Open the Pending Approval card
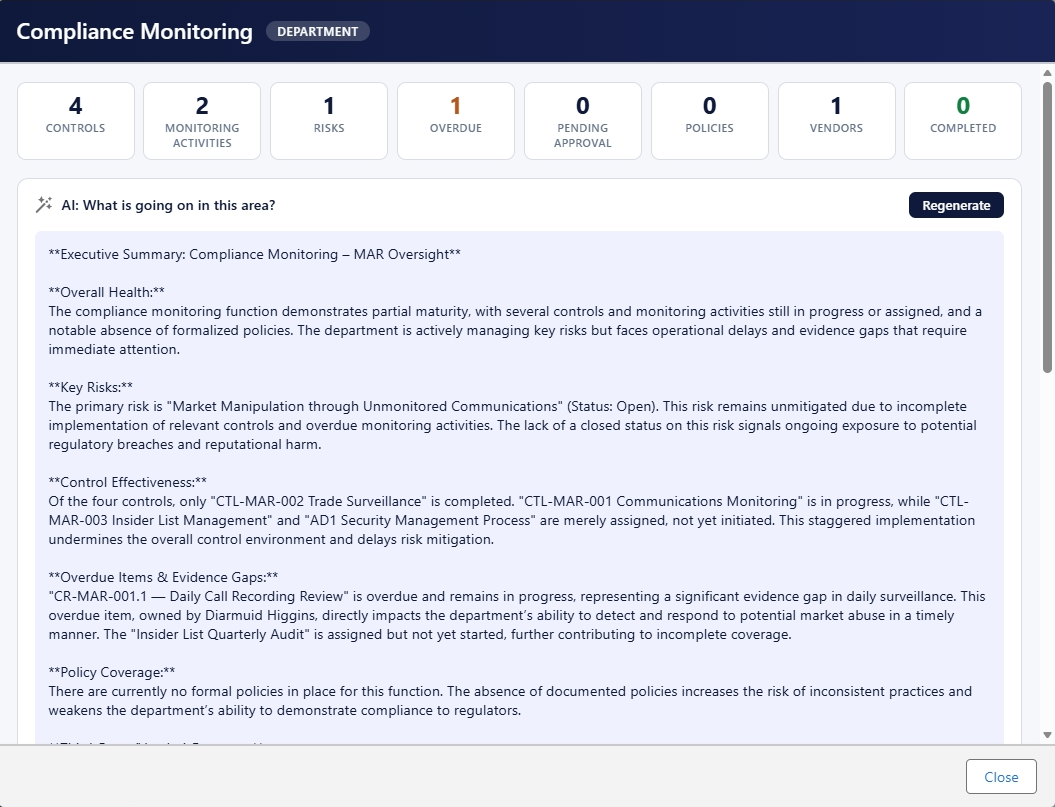The width and height of the screenshot is (1055, 807). (x=583, y=121)
